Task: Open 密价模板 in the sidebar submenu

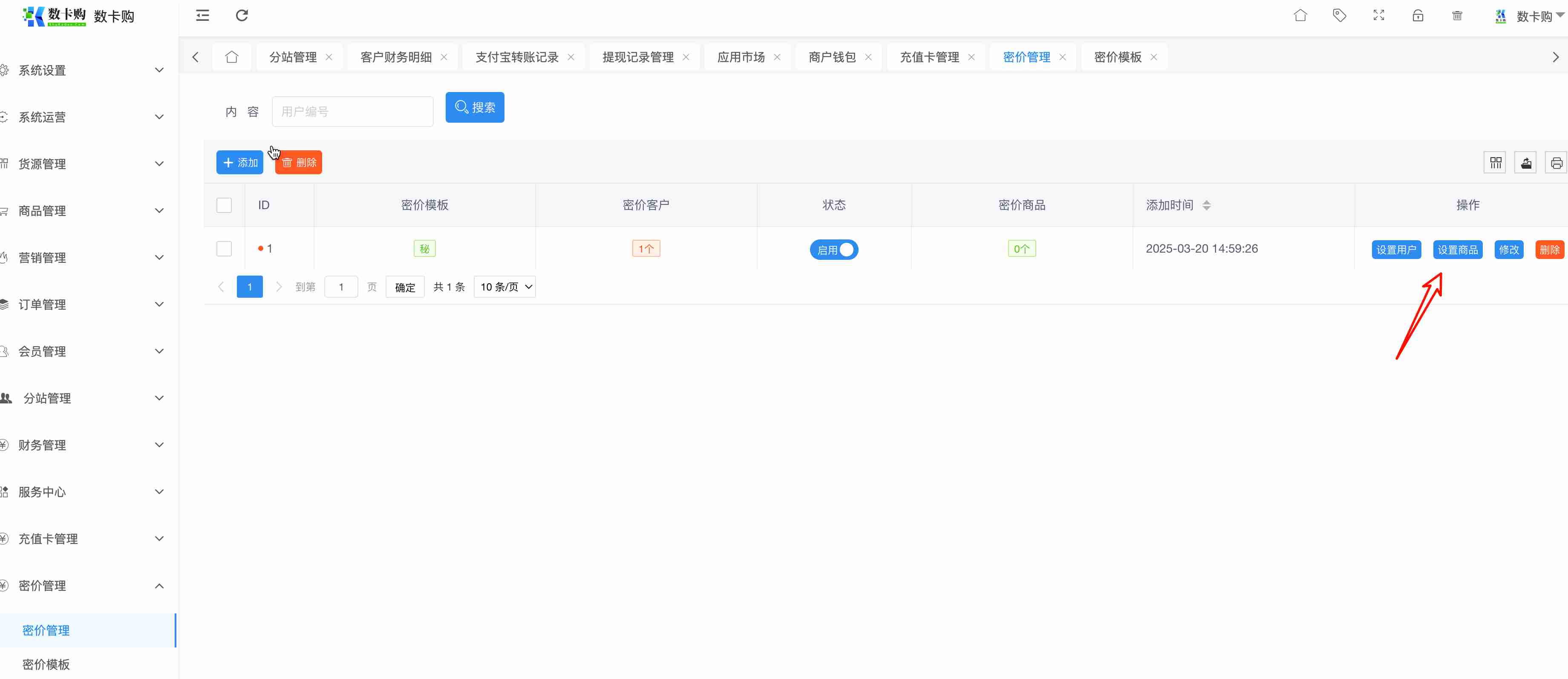Action: 46,664
